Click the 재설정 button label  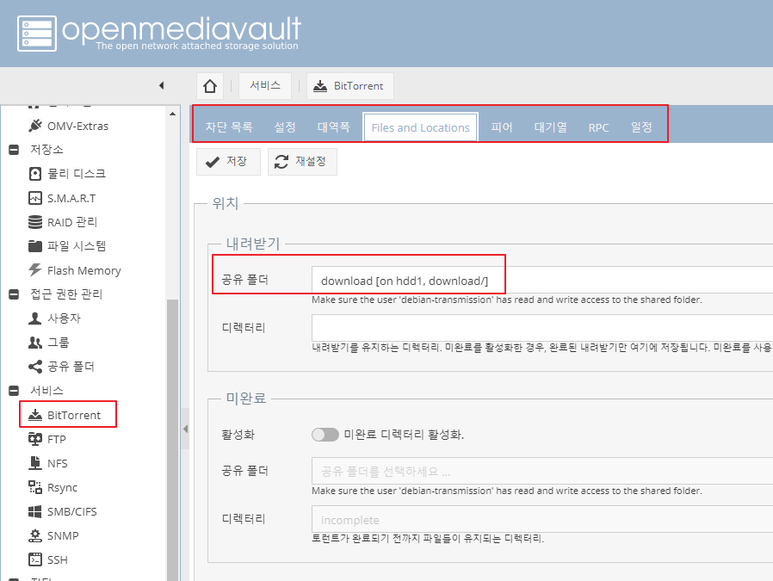(x=311, y=161)
